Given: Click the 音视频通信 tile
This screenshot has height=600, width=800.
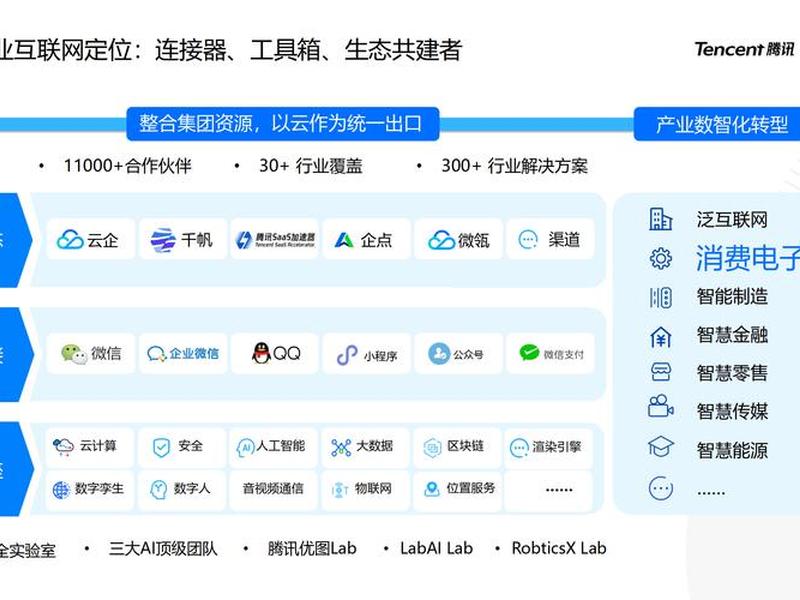Looking at the screenshot, I should (273, 489).
